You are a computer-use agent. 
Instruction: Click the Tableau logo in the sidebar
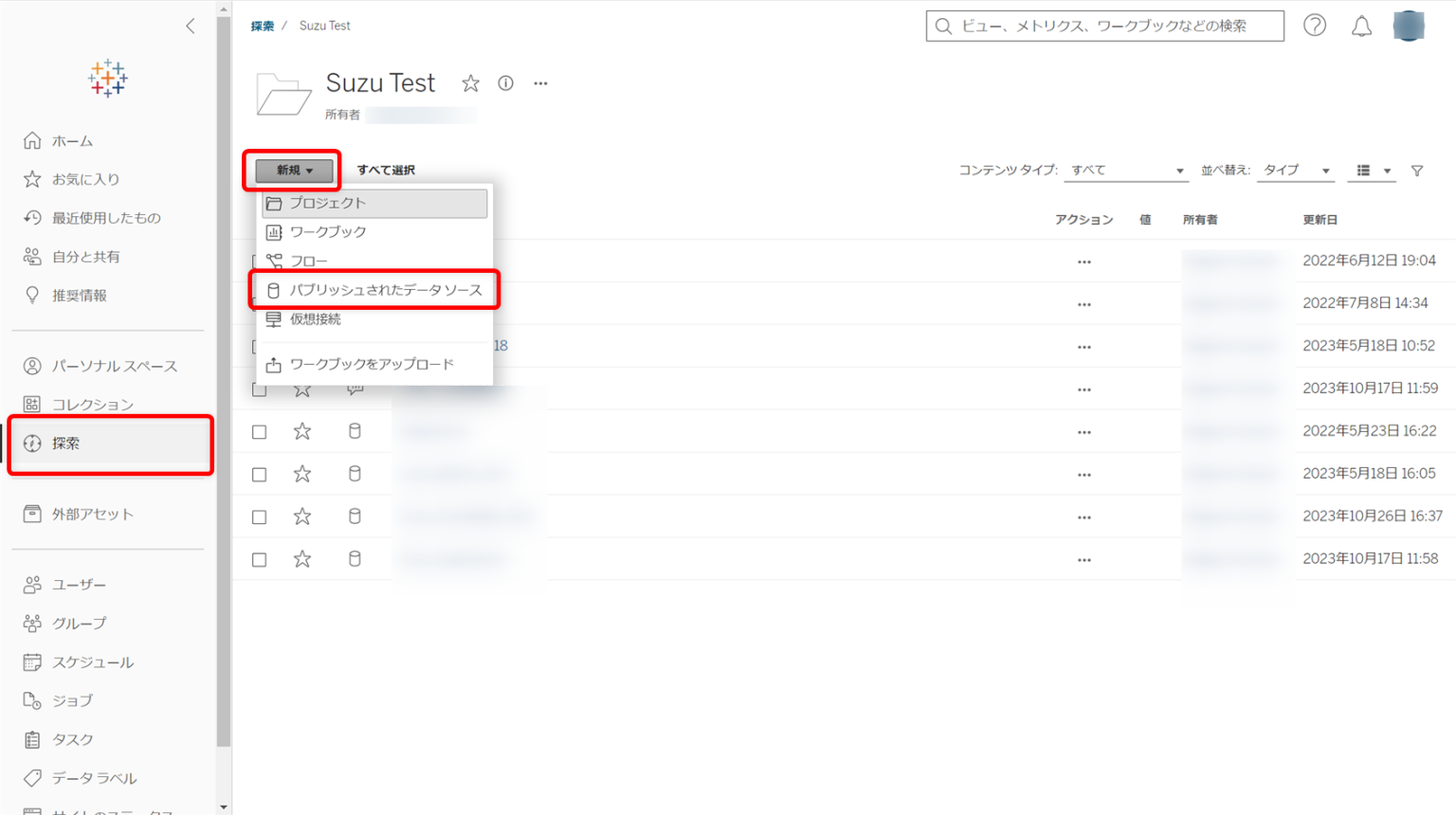(107, 79)
